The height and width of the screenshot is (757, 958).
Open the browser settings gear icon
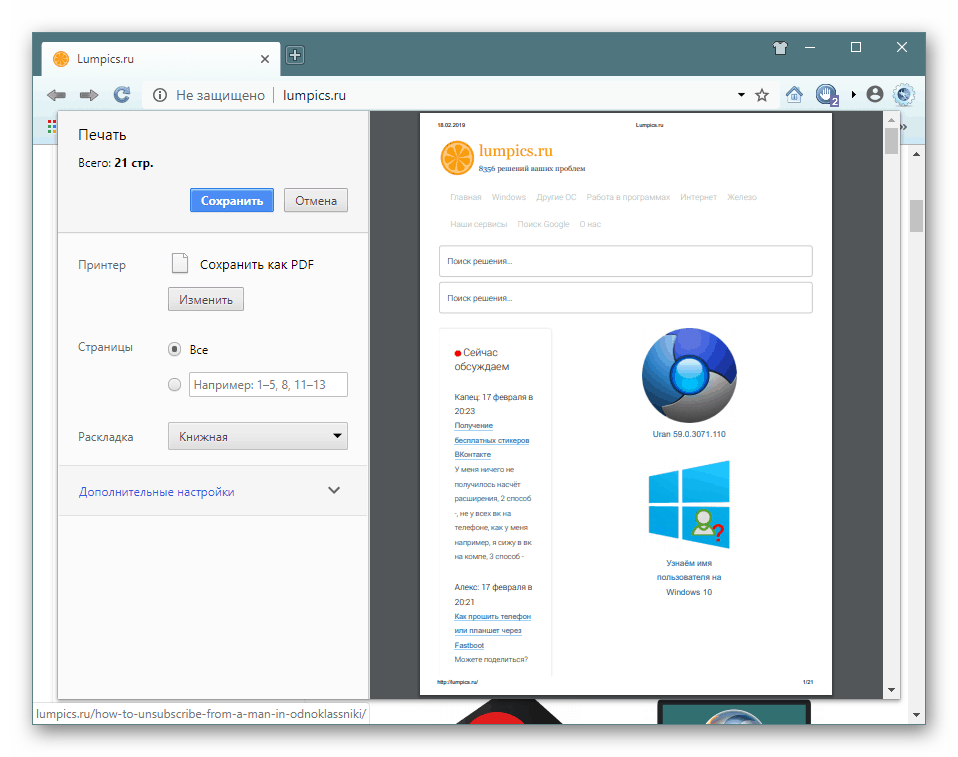tap(904, 94)
